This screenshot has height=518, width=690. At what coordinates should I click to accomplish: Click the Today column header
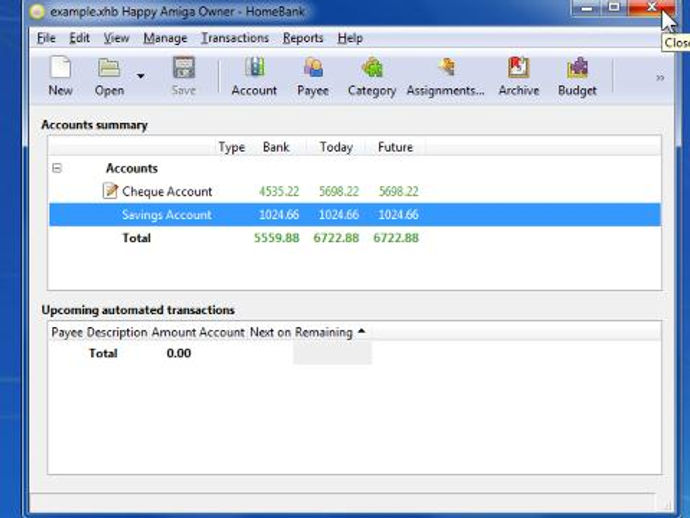(337, 147)
